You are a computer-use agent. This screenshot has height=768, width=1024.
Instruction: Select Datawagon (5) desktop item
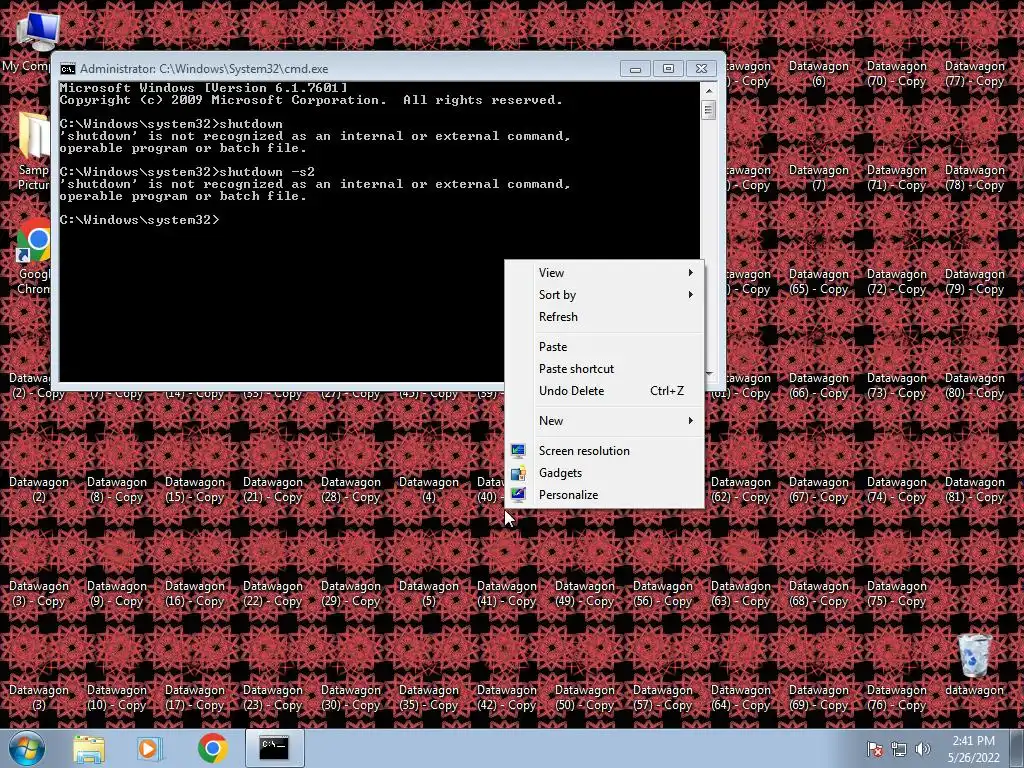428,593
